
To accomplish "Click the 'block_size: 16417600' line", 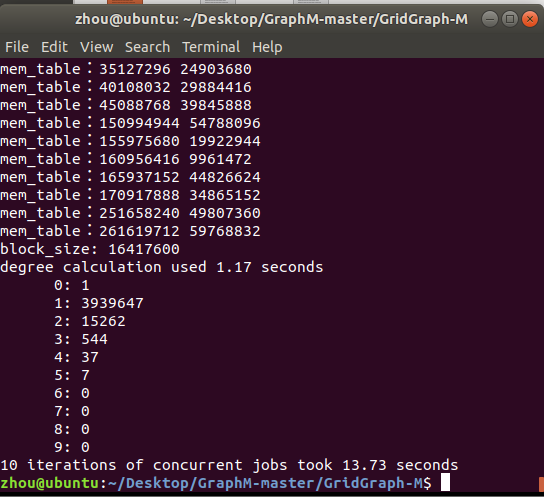I will (x=90, y=249).
